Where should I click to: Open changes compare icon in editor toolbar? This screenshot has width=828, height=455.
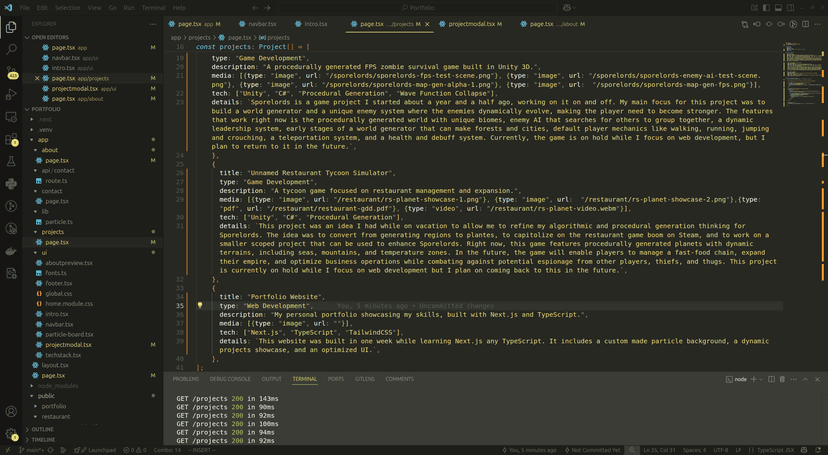click(x=745, y=24)
